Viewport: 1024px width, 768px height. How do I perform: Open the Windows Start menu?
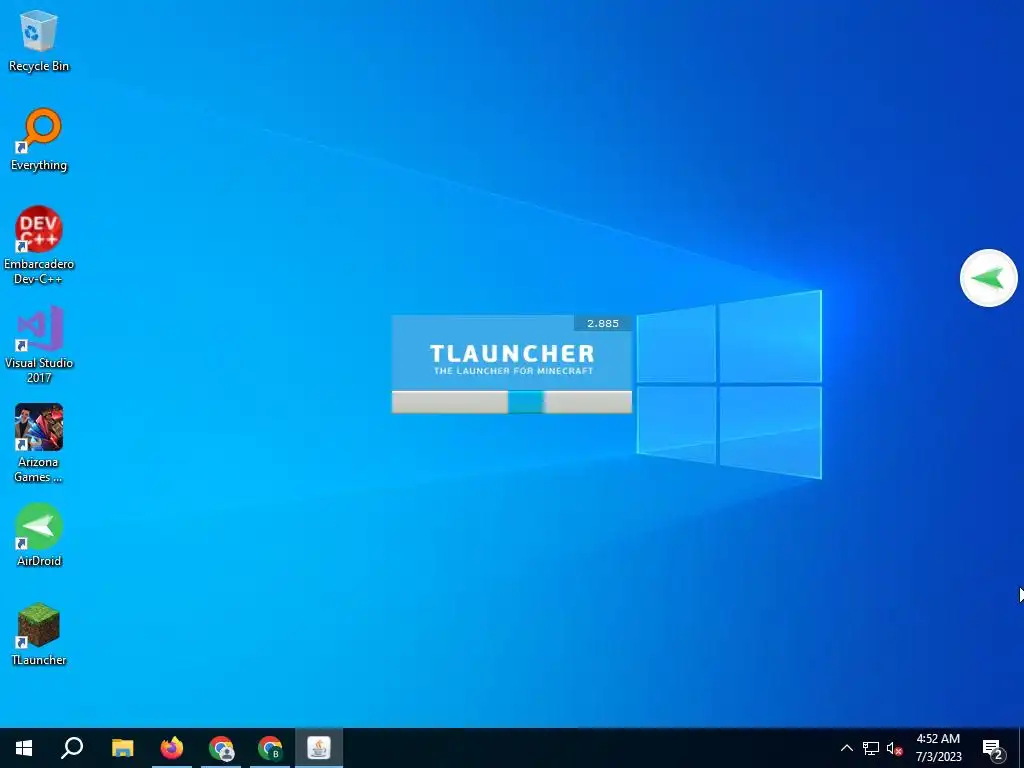point(24,748)
